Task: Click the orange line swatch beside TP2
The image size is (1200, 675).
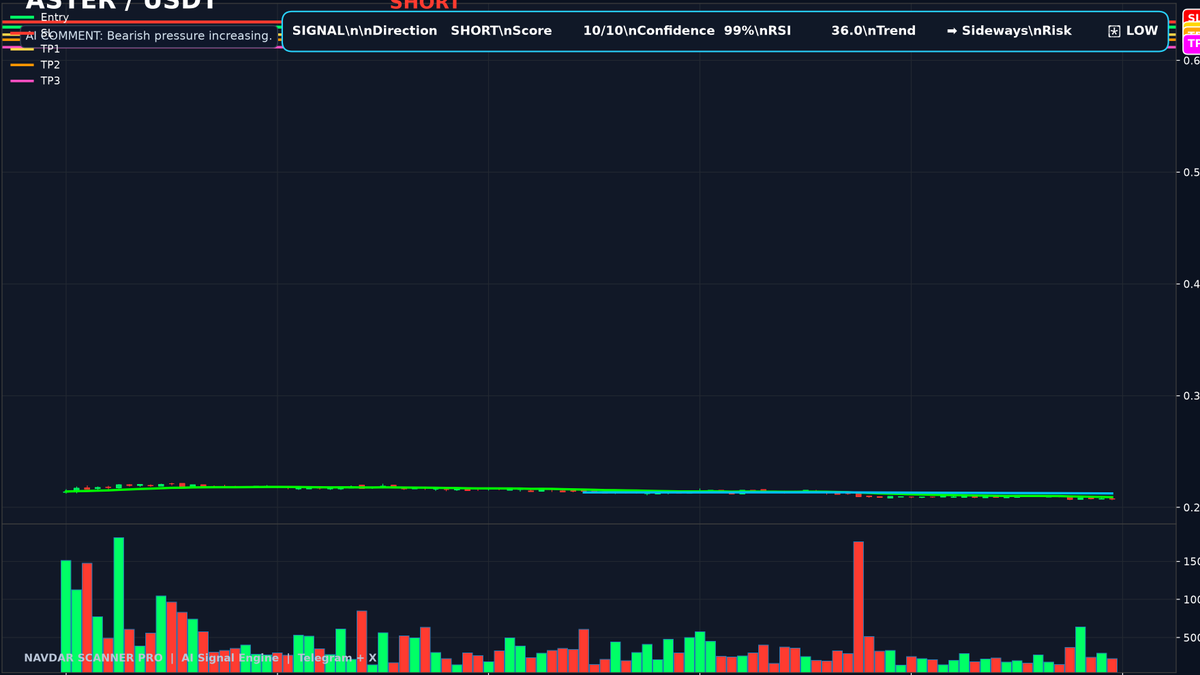Action: 21,64
